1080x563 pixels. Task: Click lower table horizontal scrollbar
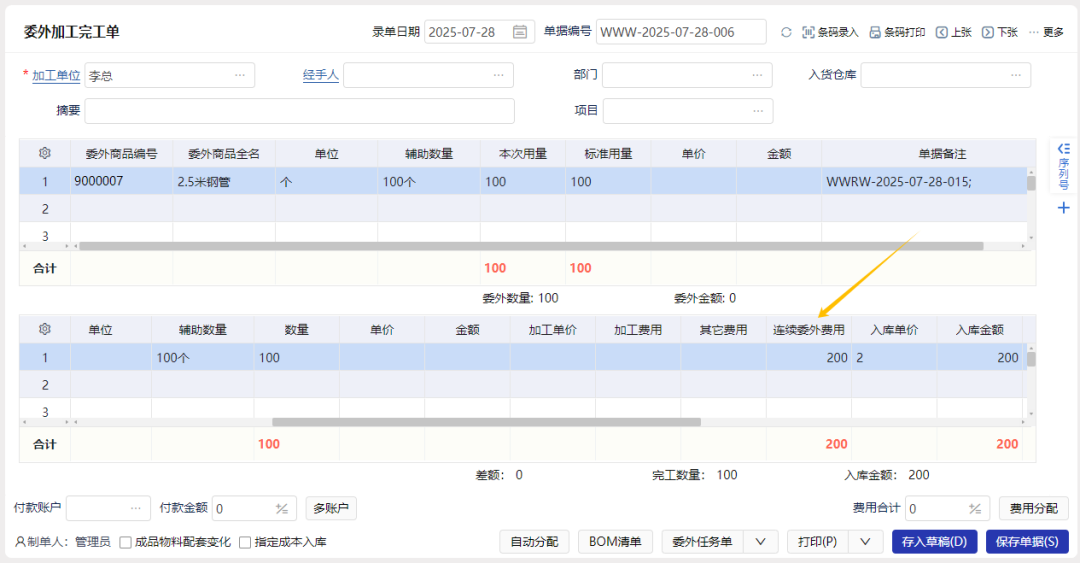tap(486, 422)
